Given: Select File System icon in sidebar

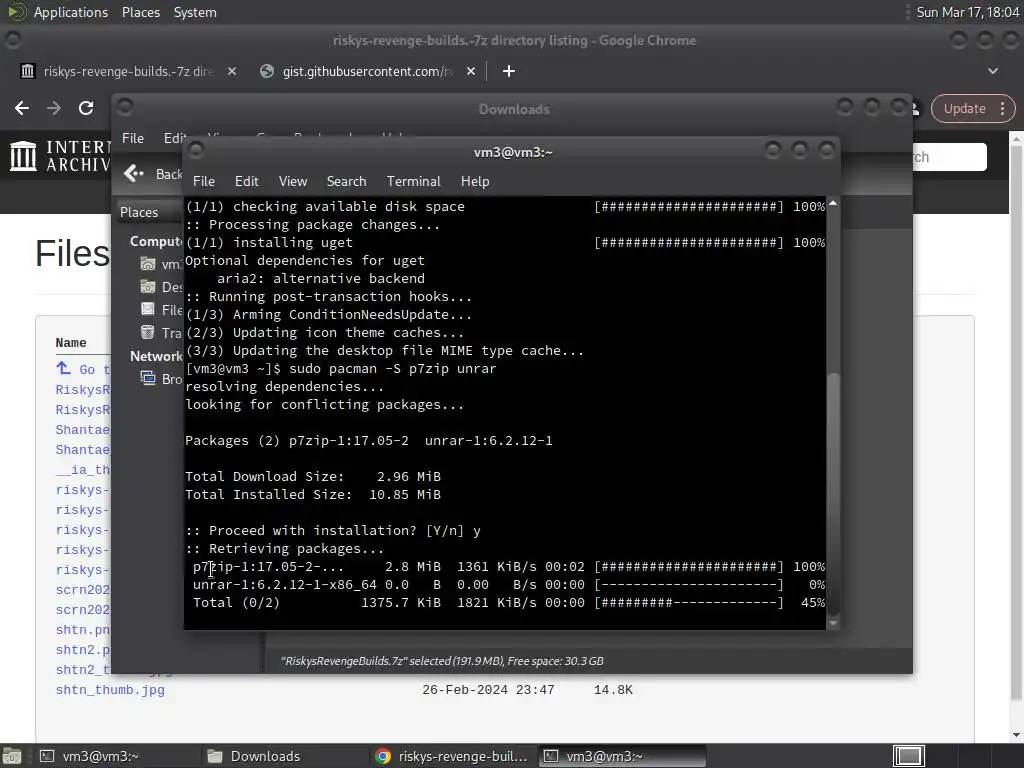Looking at the screenshot, I should (x=148, y=310).
